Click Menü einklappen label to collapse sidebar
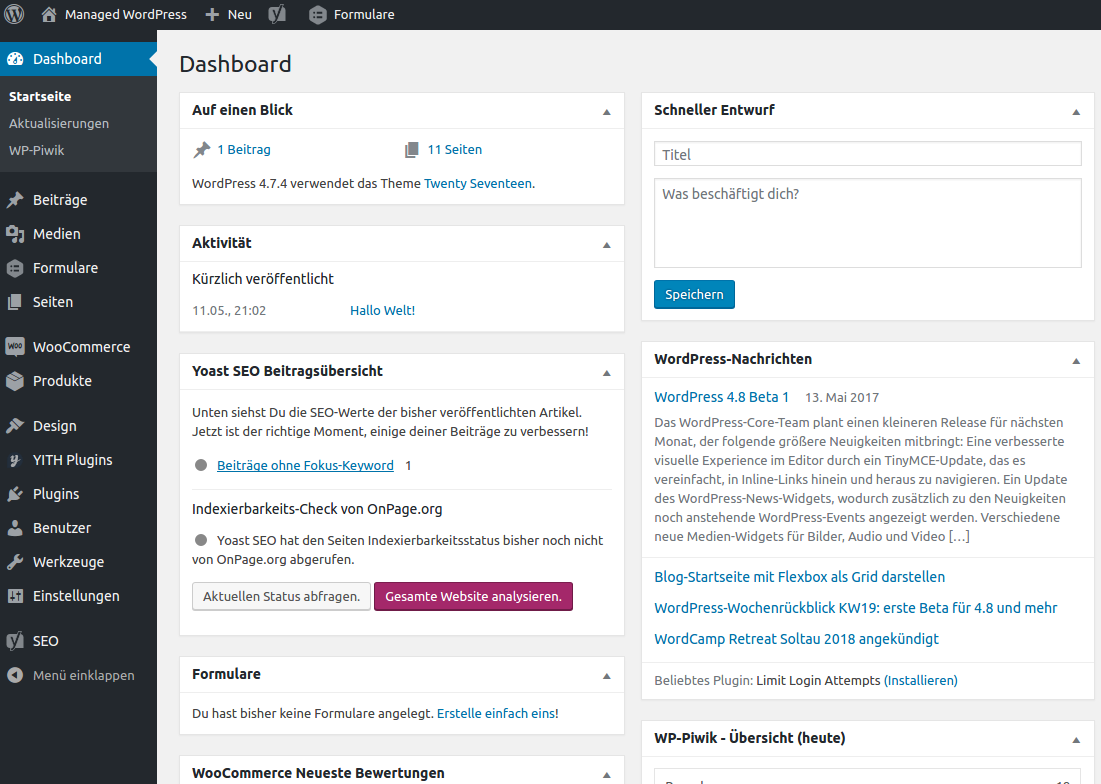This screenshot has height=784, width=1101. pyautogui.click(x=84, y=675)
